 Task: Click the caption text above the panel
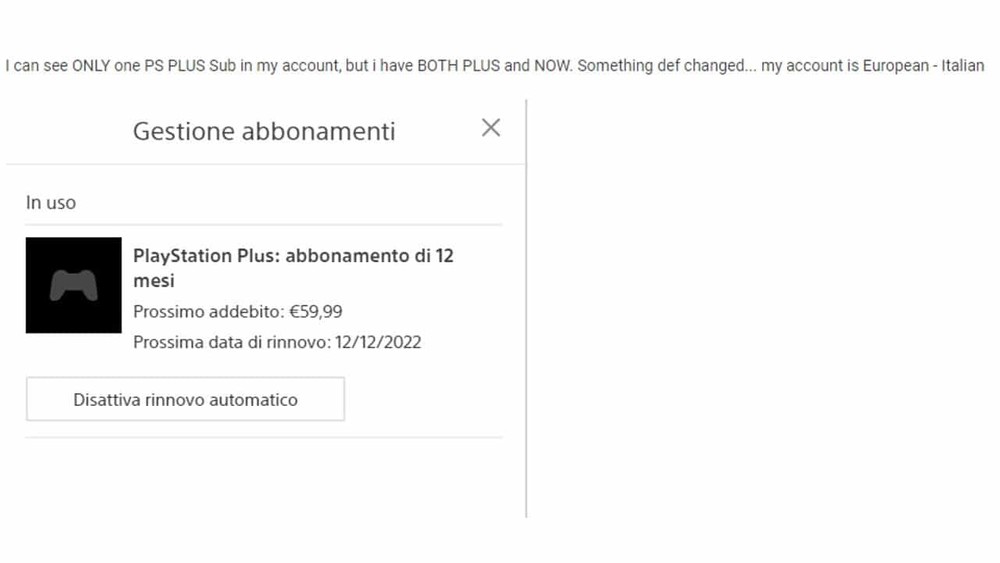(495, 66)
